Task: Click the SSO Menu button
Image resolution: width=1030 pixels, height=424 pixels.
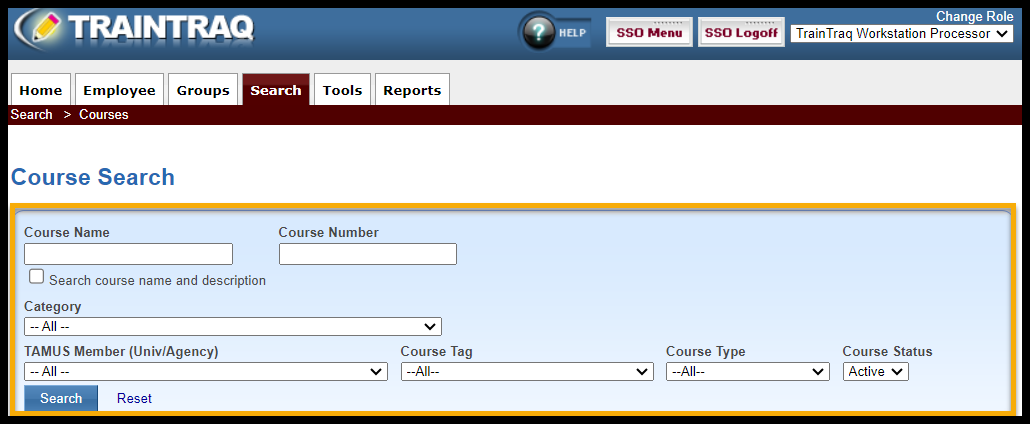Action: tap(649, 33)
